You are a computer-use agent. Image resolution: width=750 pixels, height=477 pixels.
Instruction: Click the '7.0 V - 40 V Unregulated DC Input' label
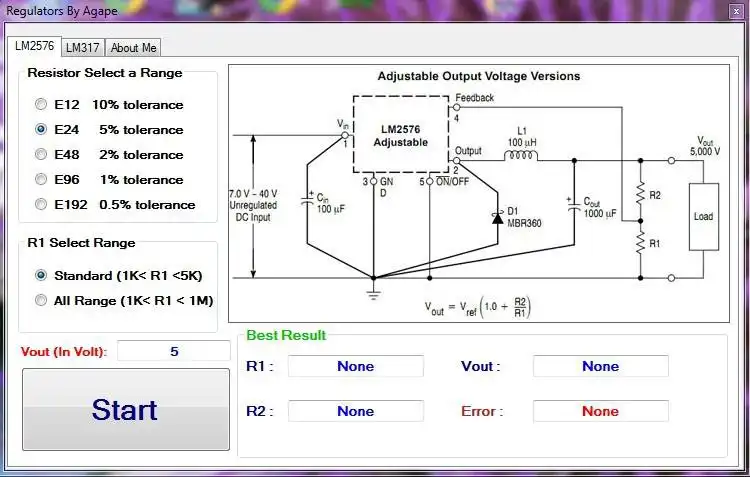tap(253, 205)
